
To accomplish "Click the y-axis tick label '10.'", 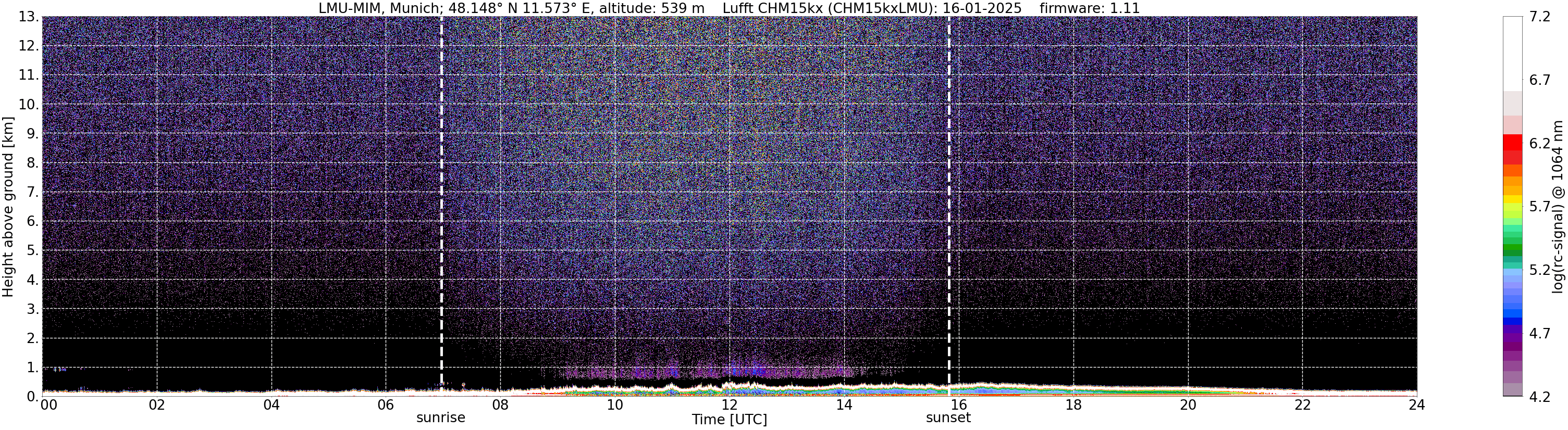I will click(x=29, y=105).
